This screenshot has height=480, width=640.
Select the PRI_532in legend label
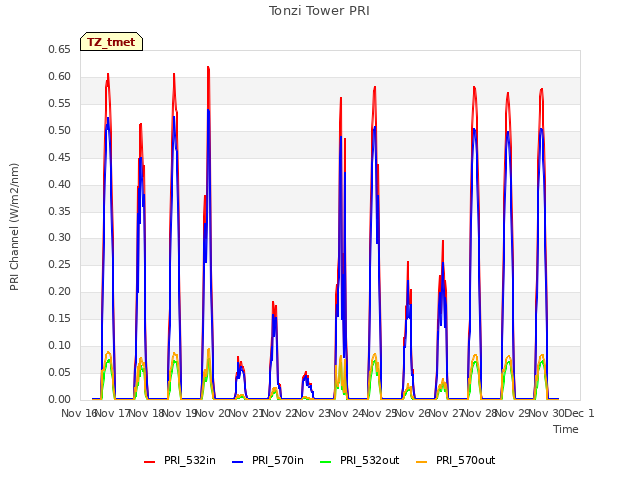(190, 460)
